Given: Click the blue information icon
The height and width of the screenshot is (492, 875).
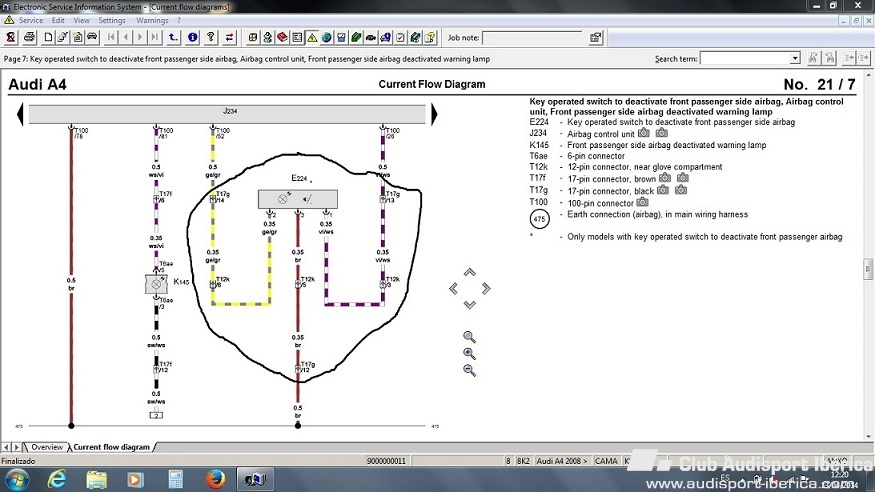Looking at the screenshot, I should [x=193, y=37].
